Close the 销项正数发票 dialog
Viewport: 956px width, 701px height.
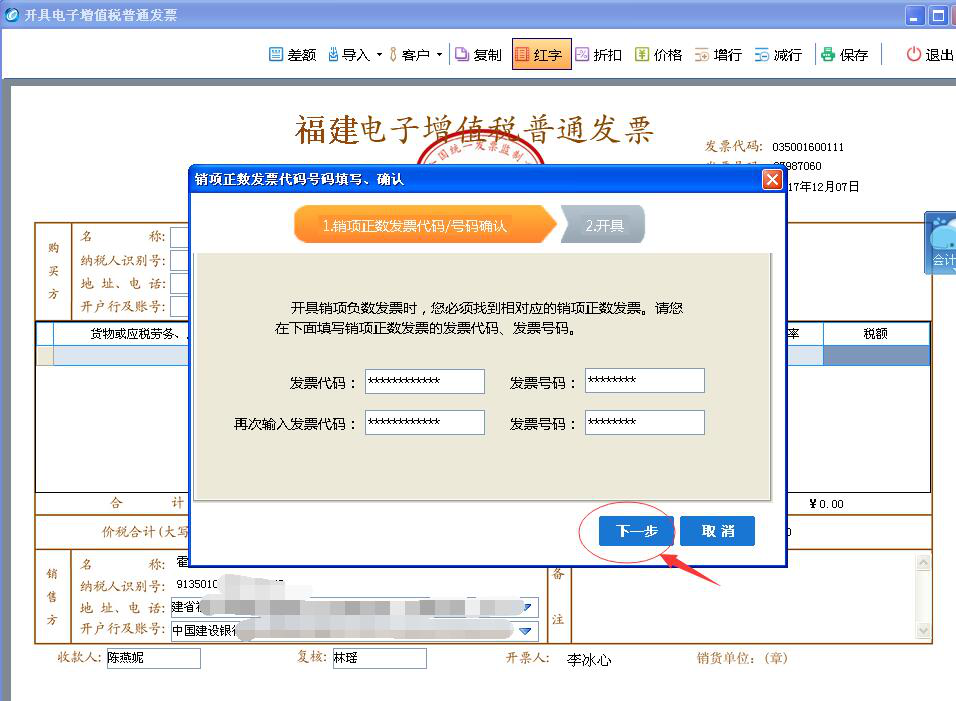pyautogui.click(x=771, y=180)
